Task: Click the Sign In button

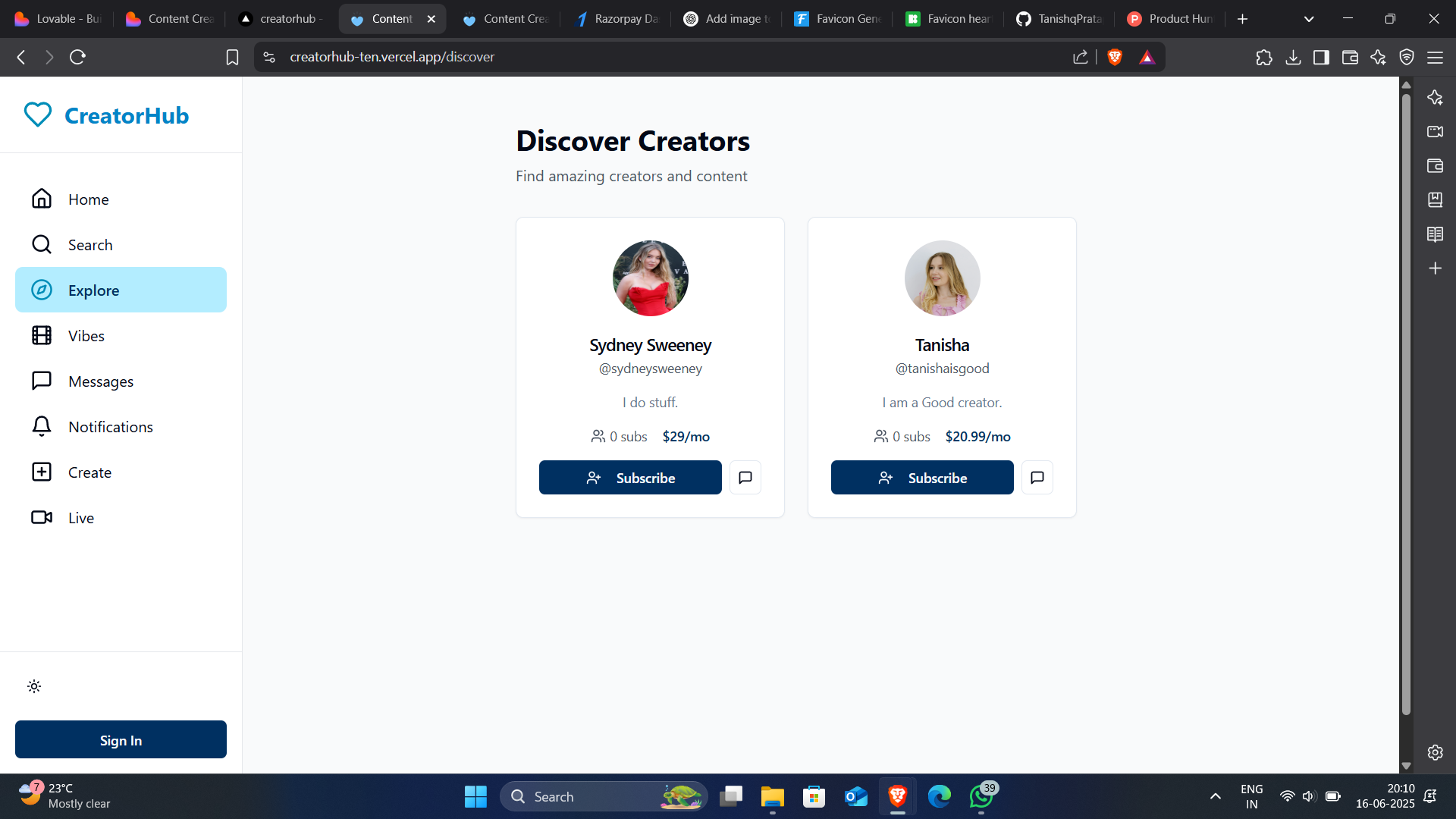Action: 120,739
